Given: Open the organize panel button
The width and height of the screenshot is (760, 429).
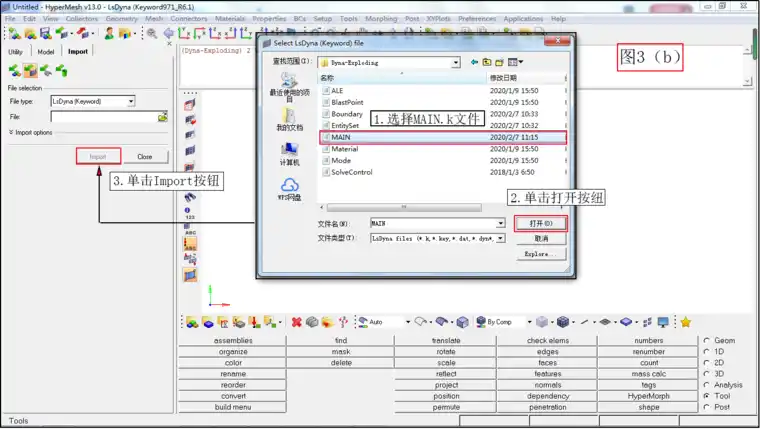Looking at the screenshot, I should [233, 351].
